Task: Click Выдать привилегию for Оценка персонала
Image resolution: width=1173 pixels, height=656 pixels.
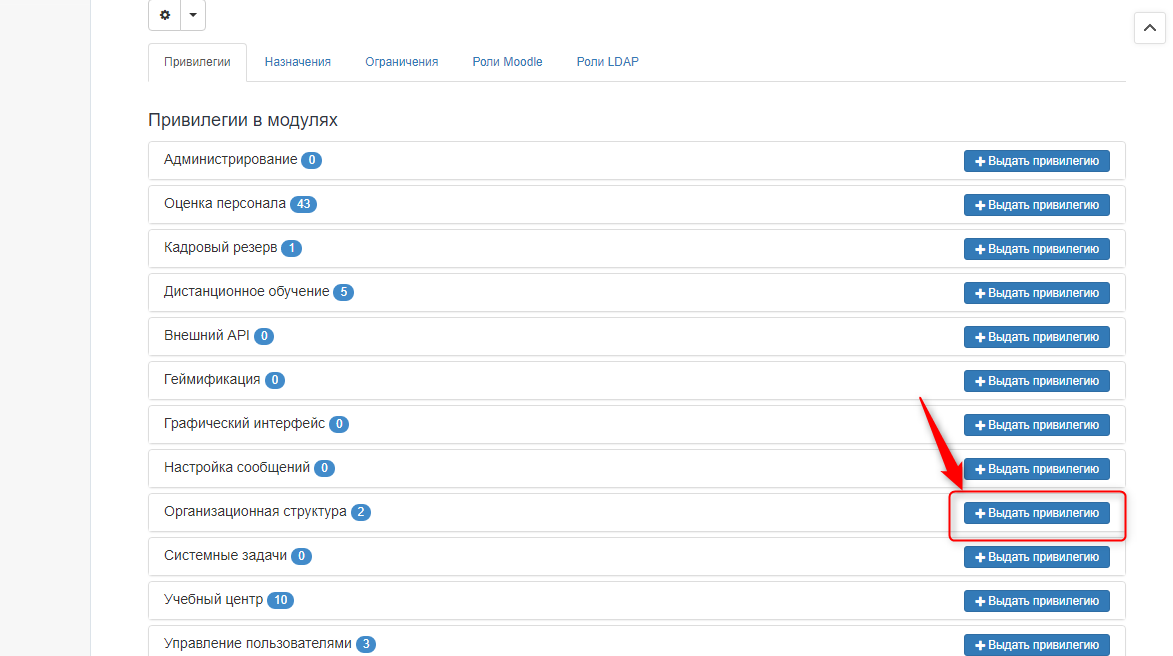Action: point(1036,205)
